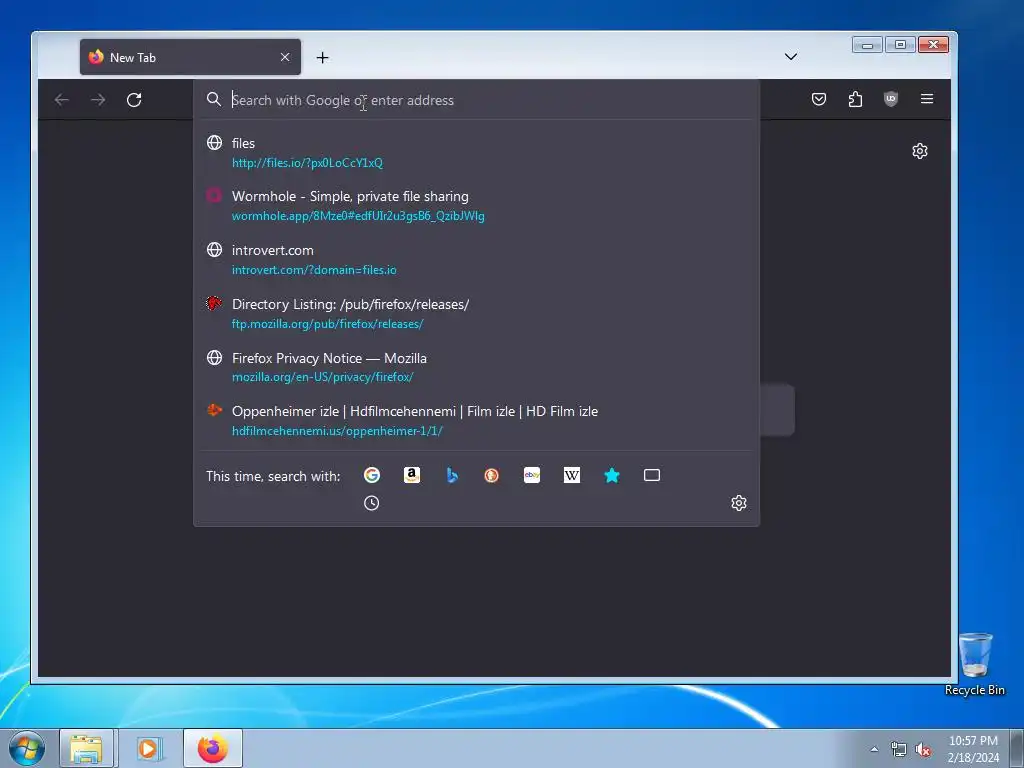Open the Firefox hamburger menu

[x=927, y=99]
